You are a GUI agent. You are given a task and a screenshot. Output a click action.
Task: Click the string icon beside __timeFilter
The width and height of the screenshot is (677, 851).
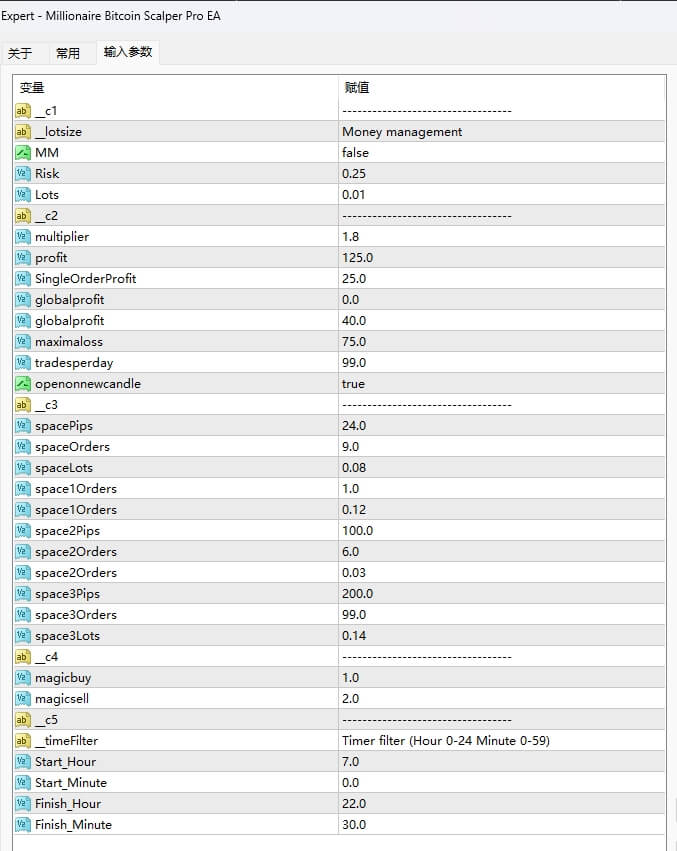(x=22, y=741)
